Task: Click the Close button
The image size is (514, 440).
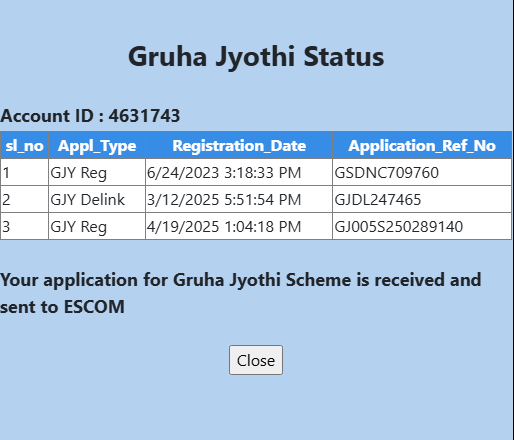Action: (x=256, y=360)
